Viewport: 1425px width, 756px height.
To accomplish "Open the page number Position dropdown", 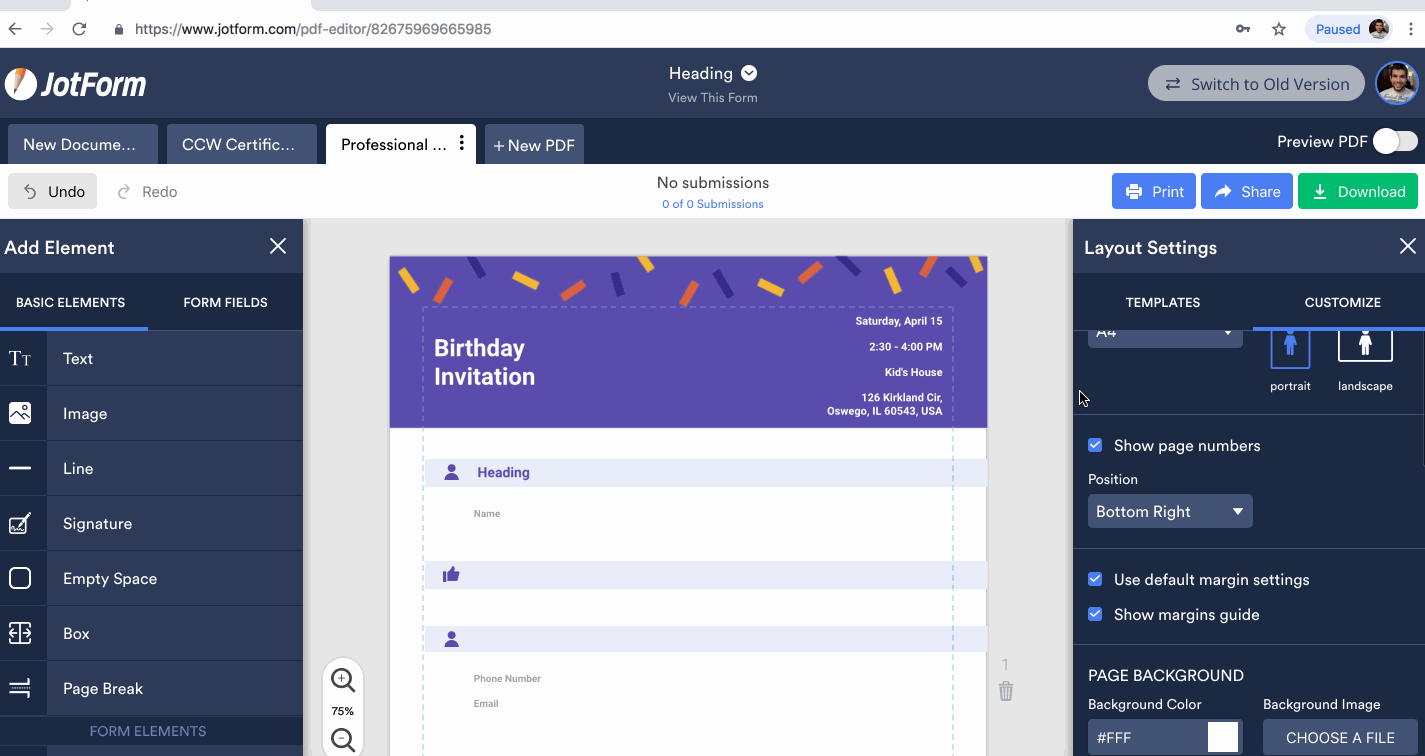I will point(1170,511).
